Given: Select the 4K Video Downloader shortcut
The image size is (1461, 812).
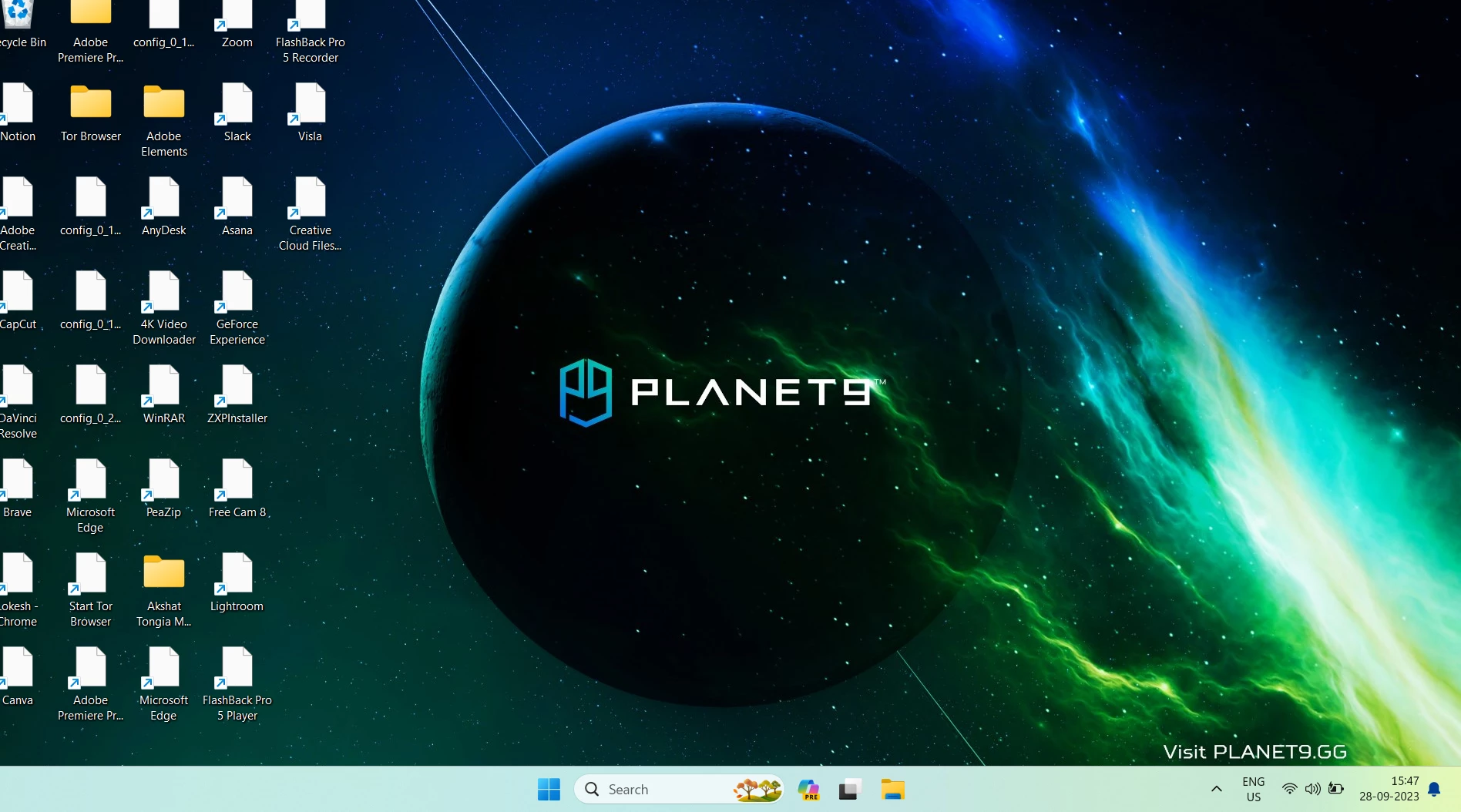Looking at the screenshot, I should click(x=164, y=309).
